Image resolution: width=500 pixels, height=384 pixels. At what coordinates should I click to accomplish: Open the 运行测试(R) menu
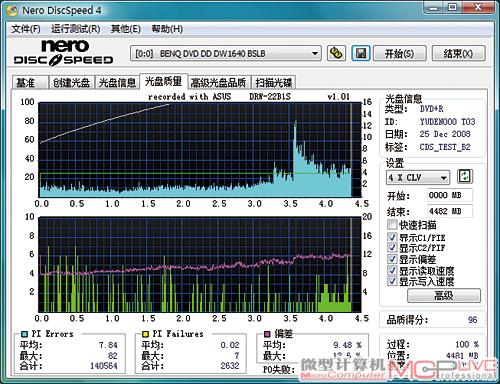(76, 29)
